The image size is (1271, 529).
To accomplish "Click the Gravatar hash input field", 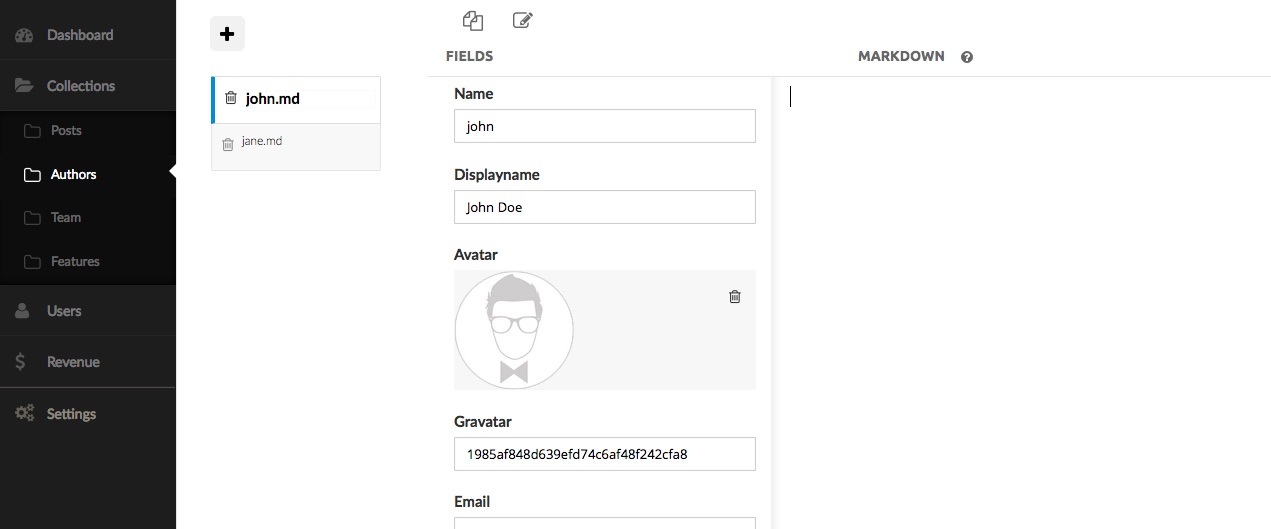I will pyautogui.click(x=605, y=454).
